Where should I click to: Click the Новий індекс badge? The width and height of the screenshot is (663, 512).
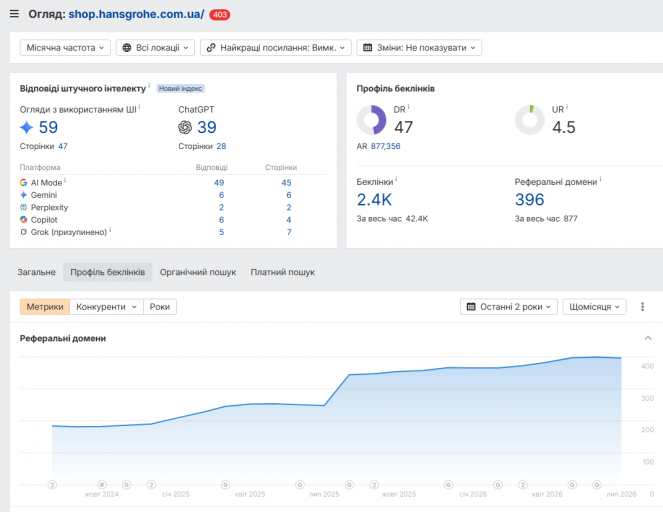pyautogui.click(x=181, y=88)
